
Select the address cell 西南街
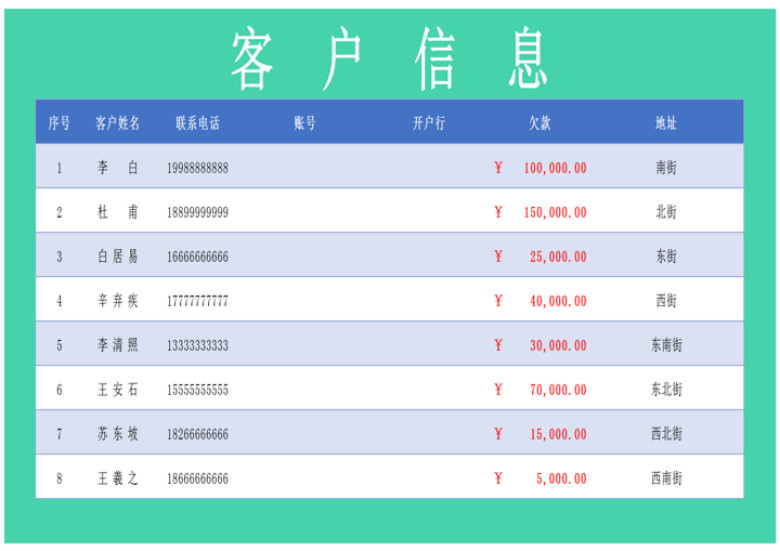(667, 478)
